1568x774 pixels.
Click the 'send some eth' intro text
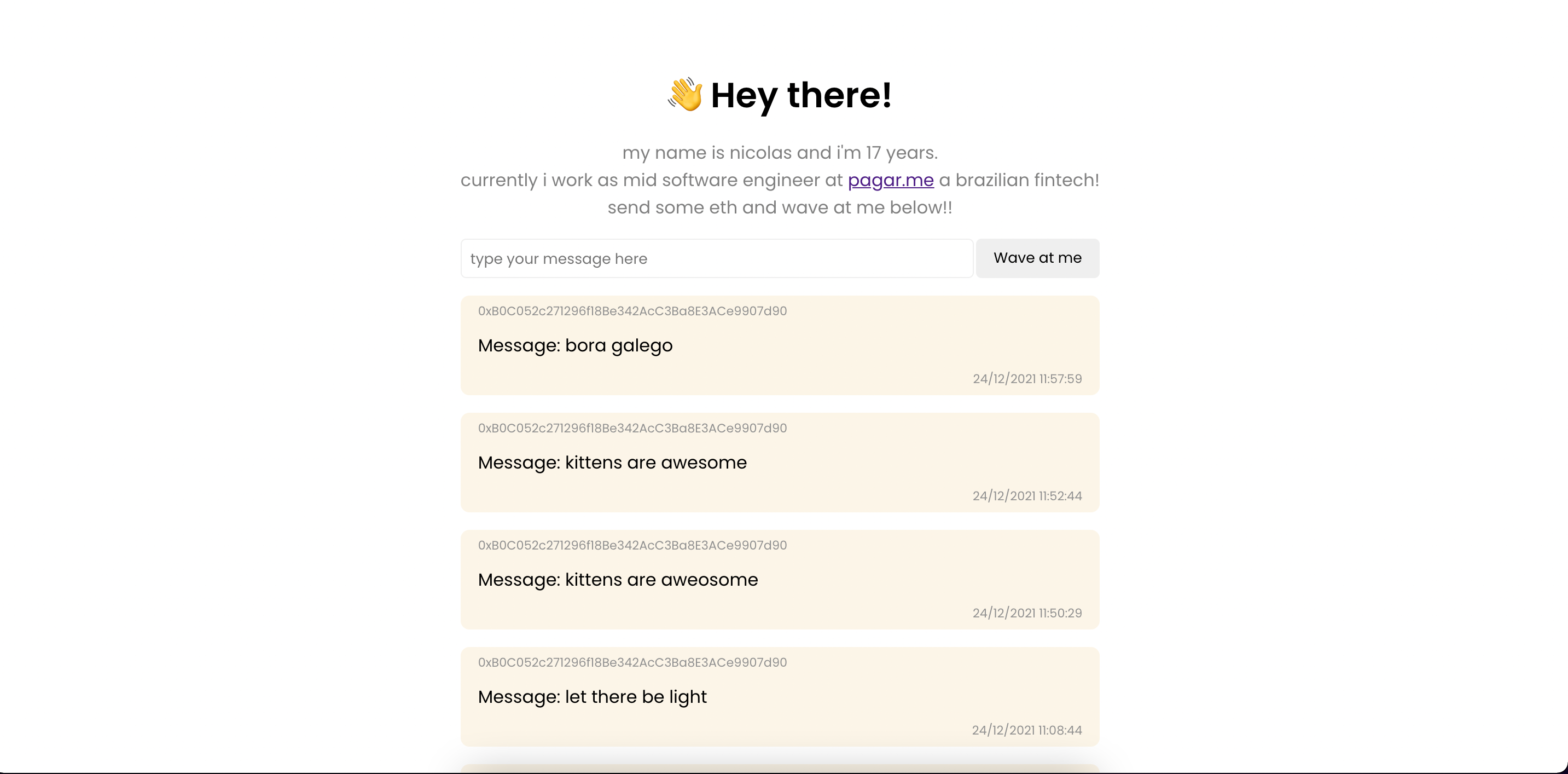click(x=780, y=207)
